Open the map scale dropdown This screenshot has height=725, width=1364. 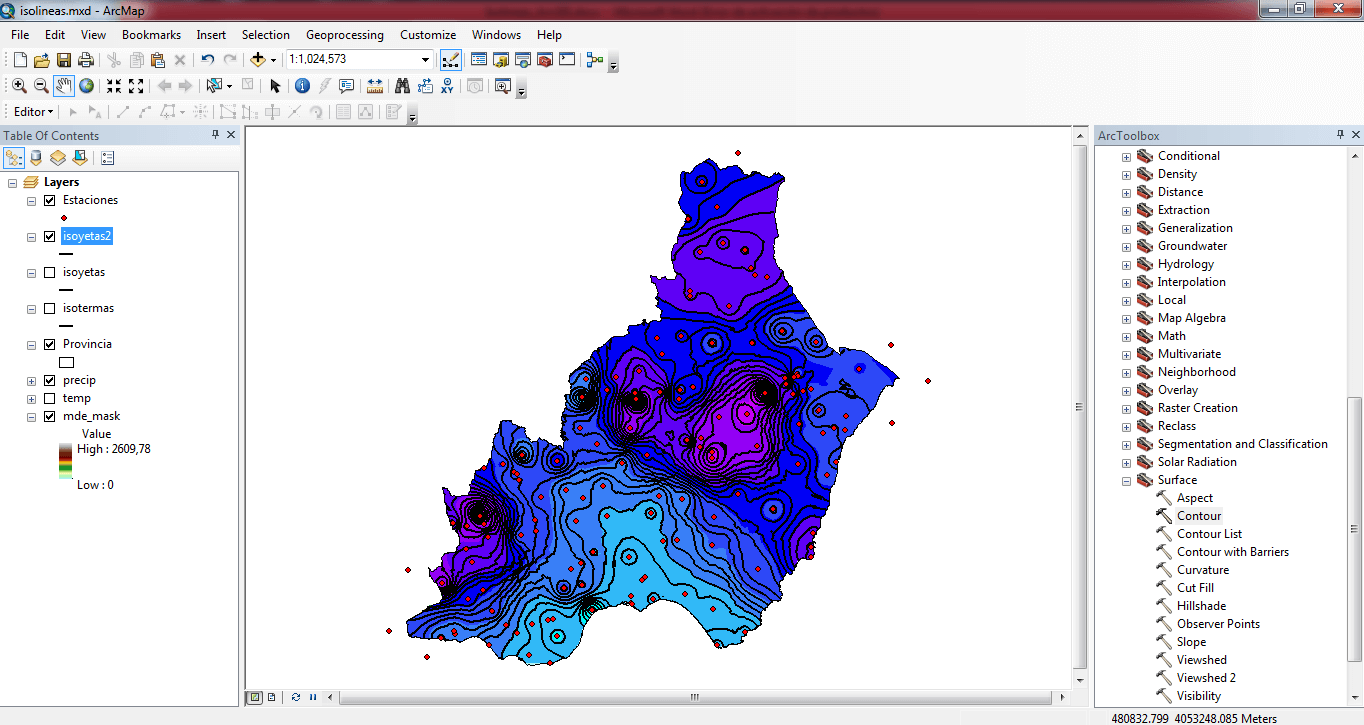point(425,60)
